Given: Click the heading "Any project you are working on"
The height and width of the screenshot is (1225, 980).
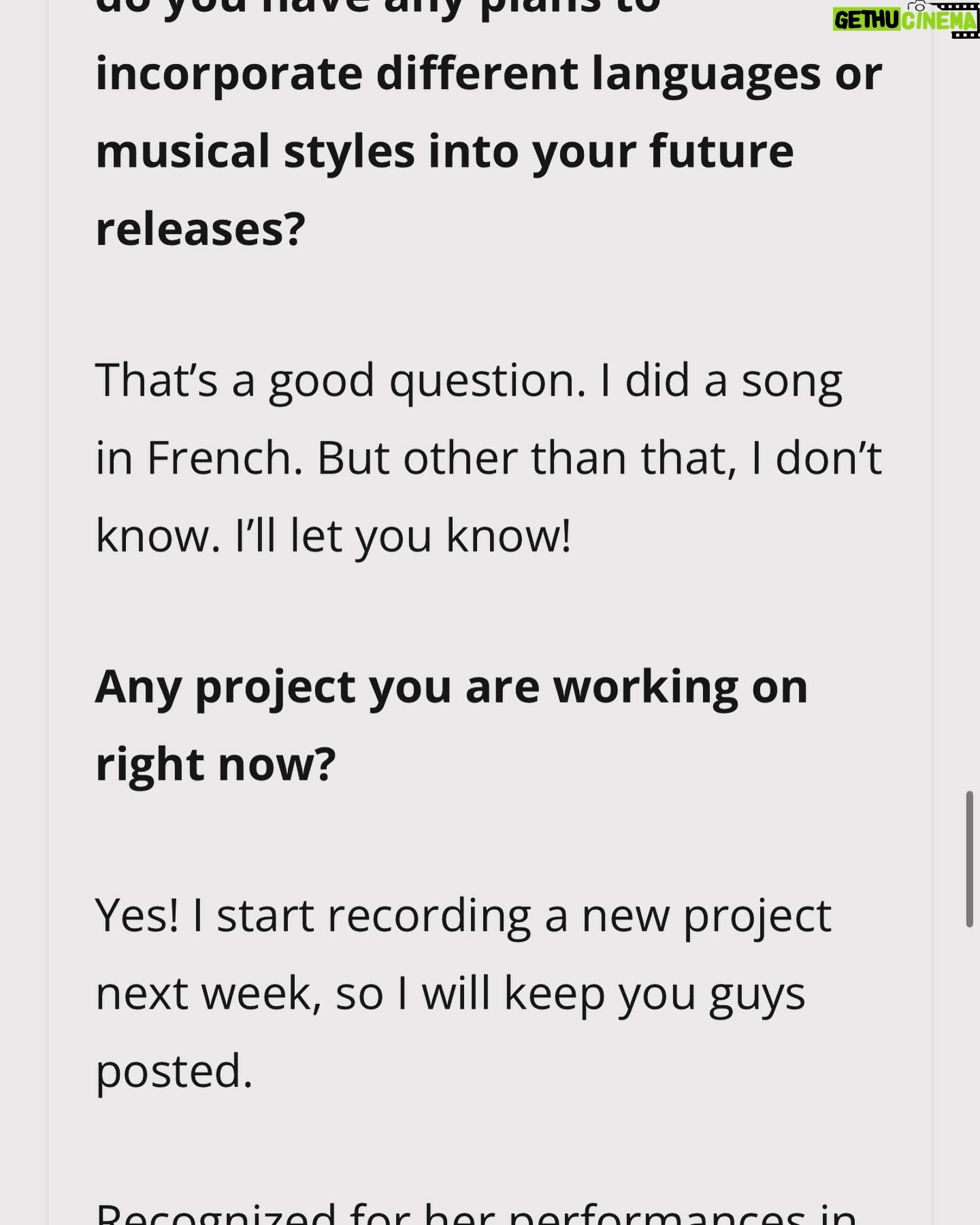Looking at the screenshot, I should click(x=451, y=687).
